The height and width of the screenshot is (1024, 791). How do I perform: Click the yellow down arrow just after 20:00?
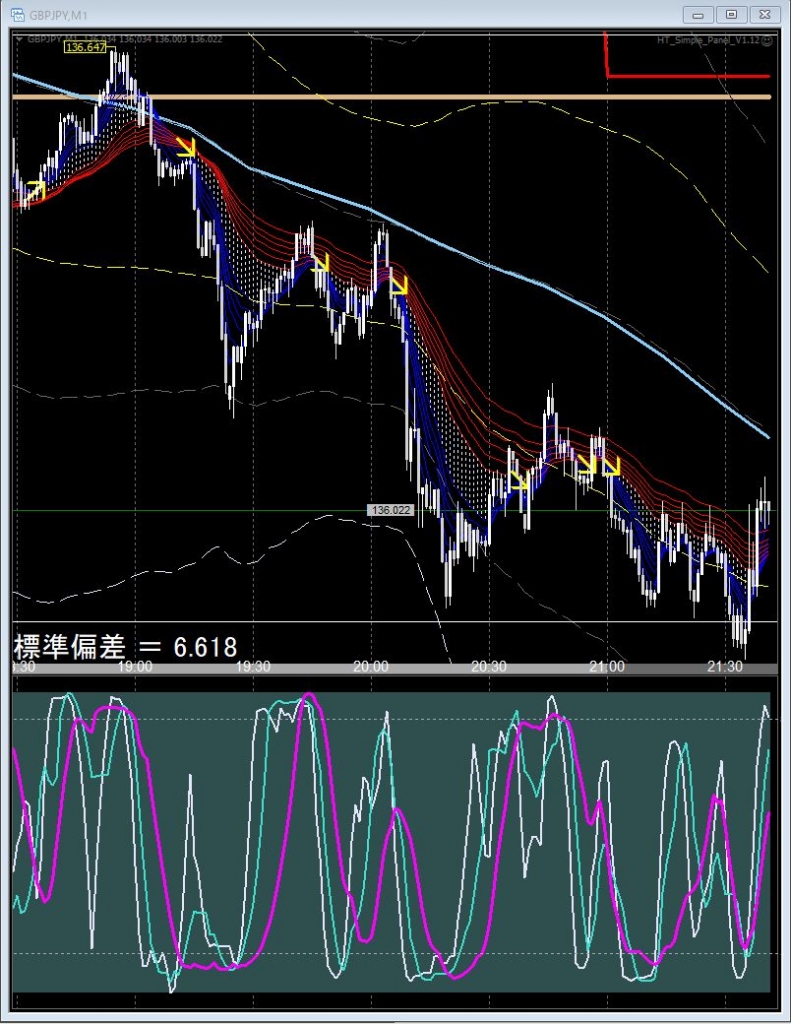[398, 285]
